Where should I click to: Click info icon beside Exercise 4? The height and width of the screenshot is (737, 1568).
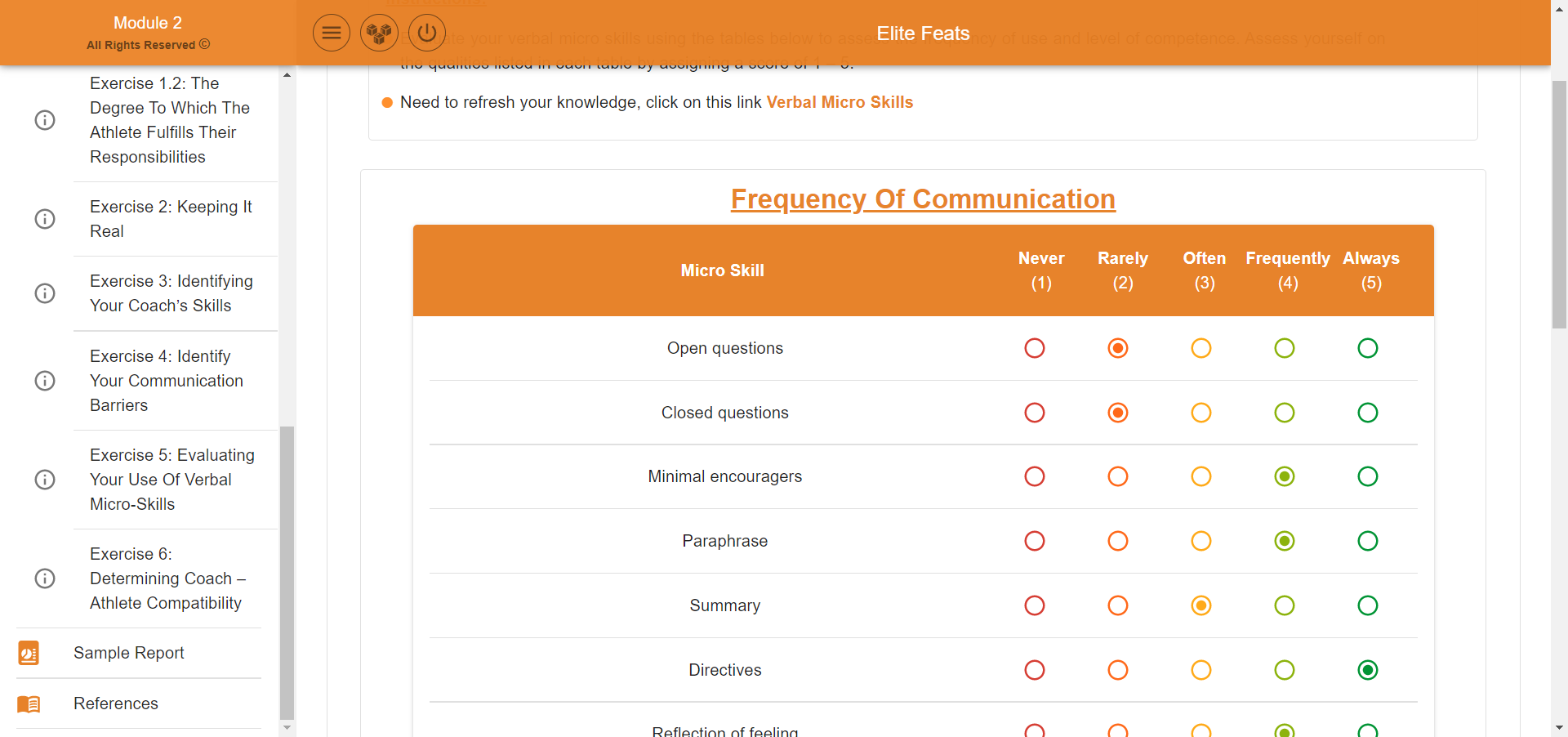coord(45,381)
